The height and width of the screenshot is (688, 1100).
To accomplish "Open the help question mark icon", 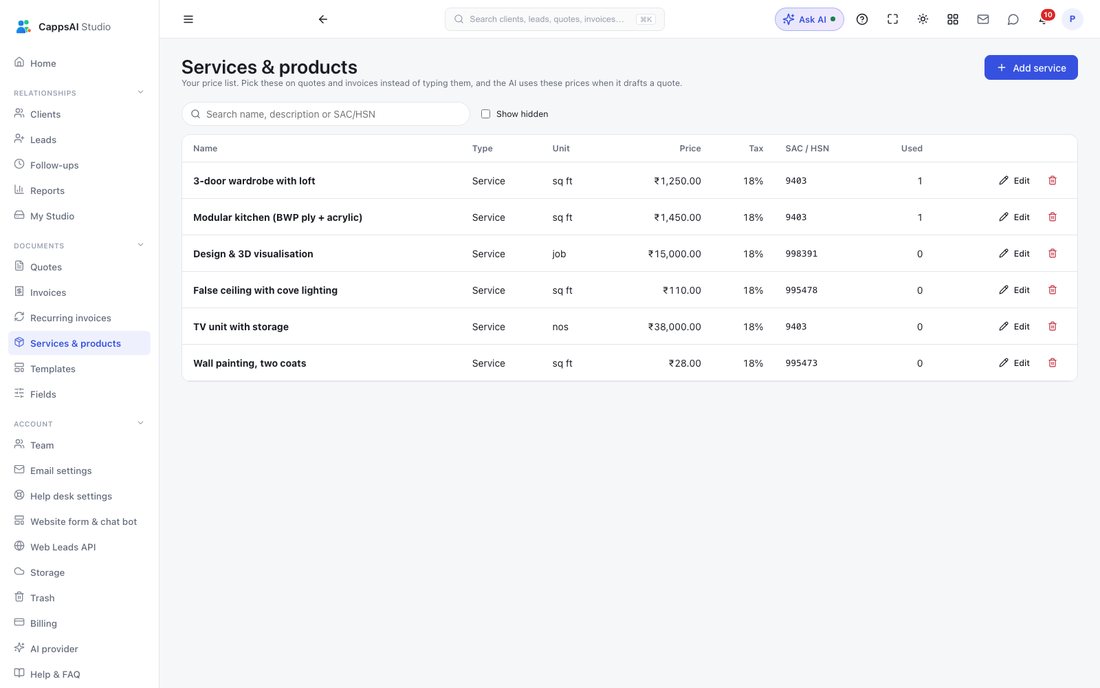I will 862,20.
